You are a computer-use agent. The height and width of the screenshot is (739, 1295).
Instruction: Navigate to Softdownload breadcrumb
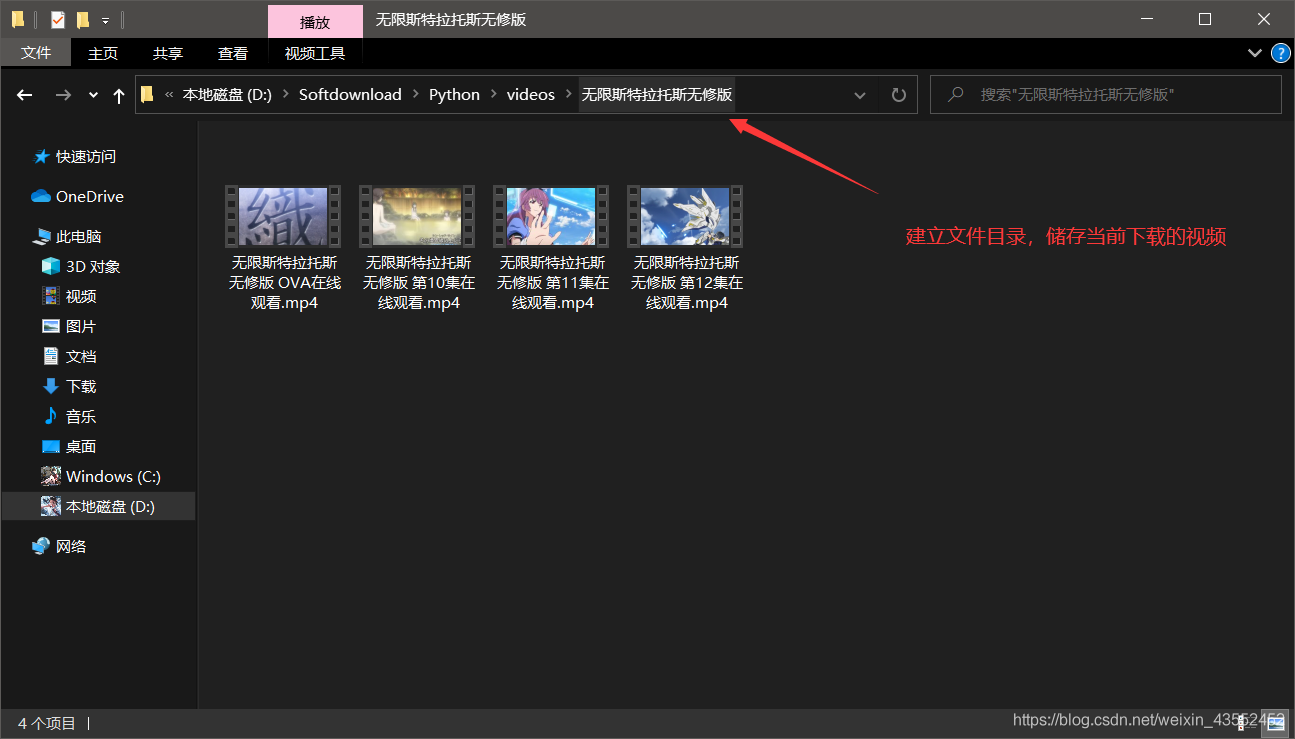point(350,94)
